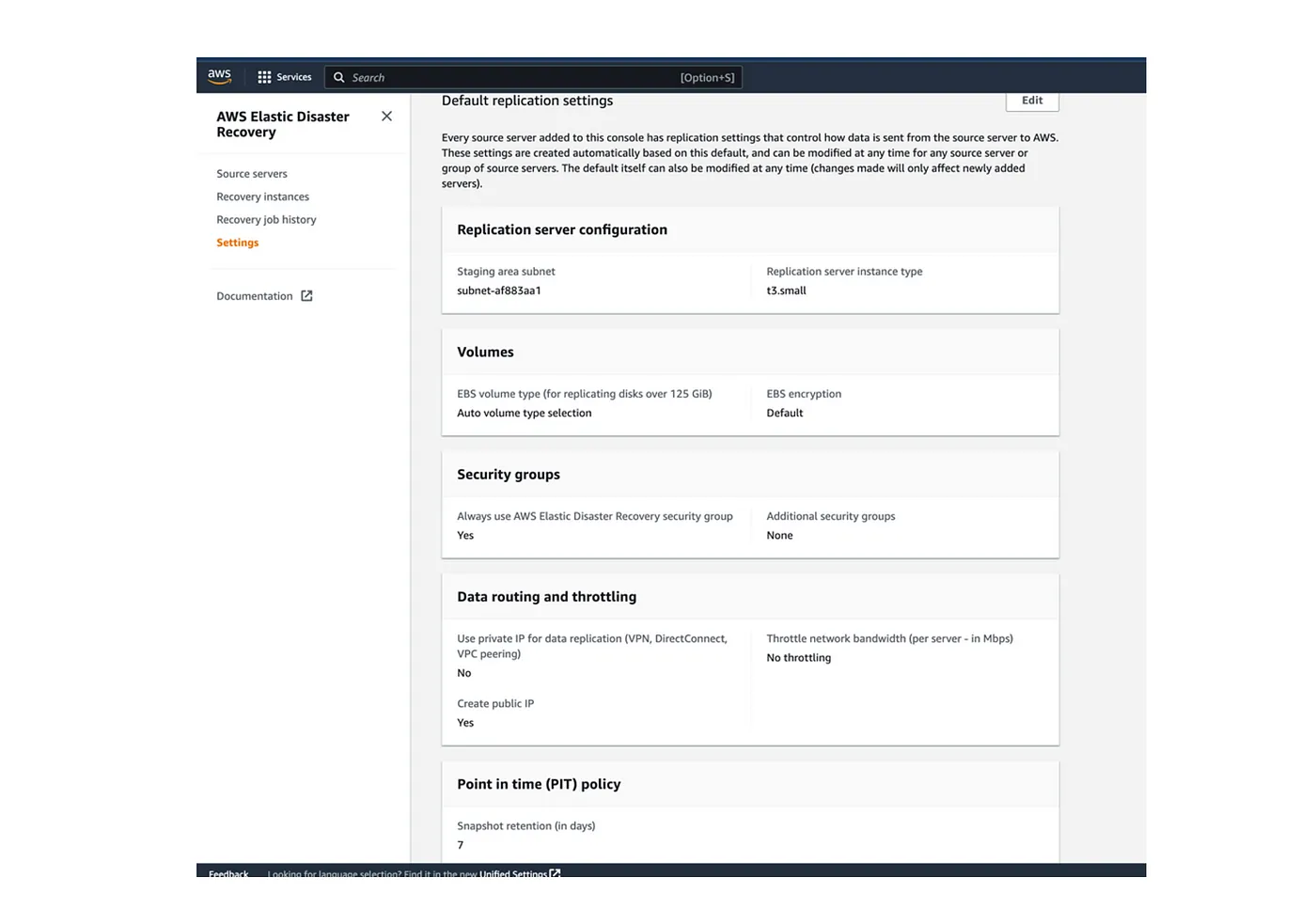Open Recovery instances page
Screen dimensions: 1316x909
(262, 196)
